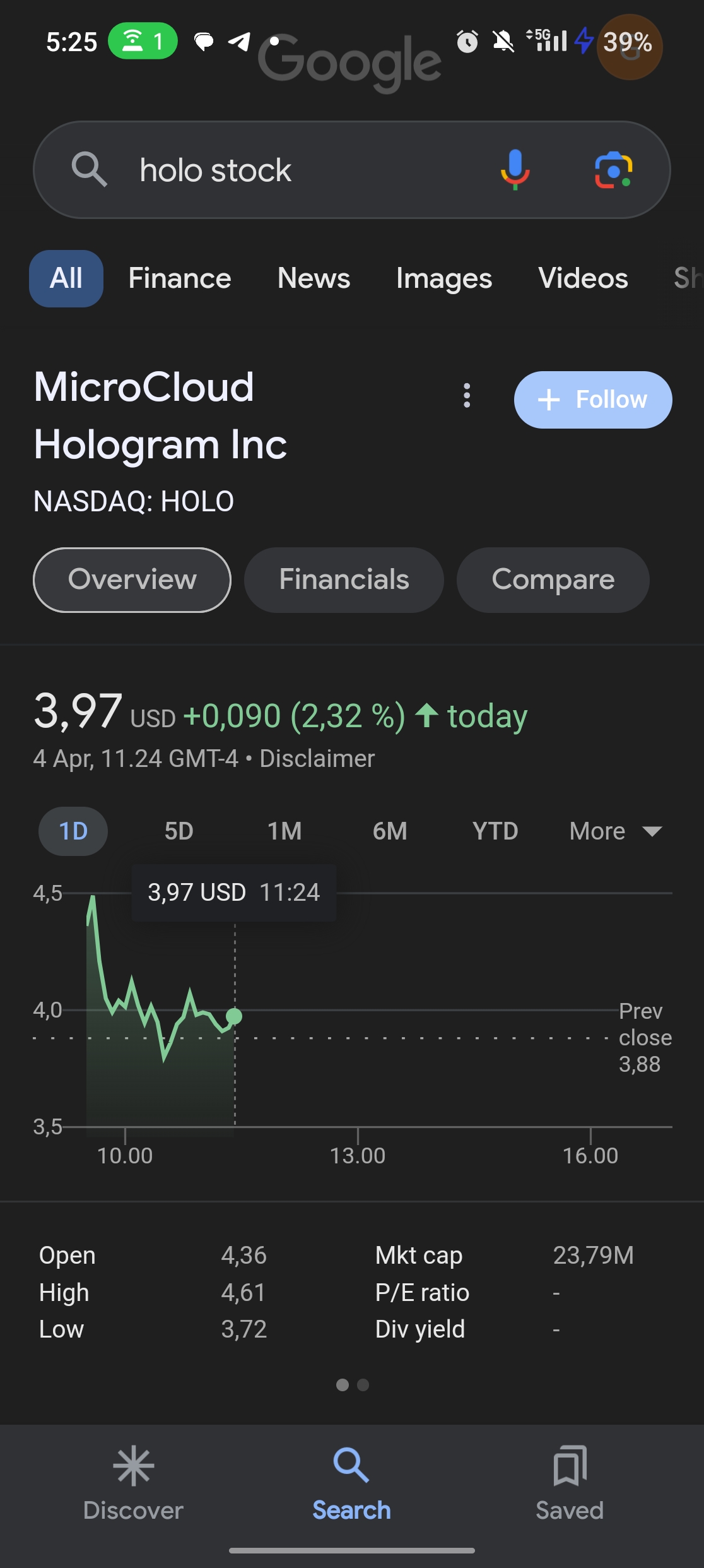Switch to the Finance results tab

tap(180, 278)
